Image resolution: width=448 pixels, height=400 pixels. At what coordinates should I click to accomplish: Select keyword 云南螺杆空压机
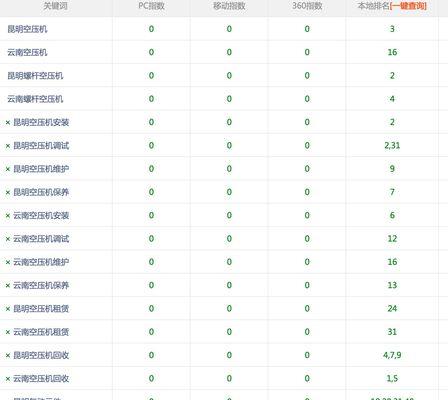pyautogui.click(x=35, y=99)
